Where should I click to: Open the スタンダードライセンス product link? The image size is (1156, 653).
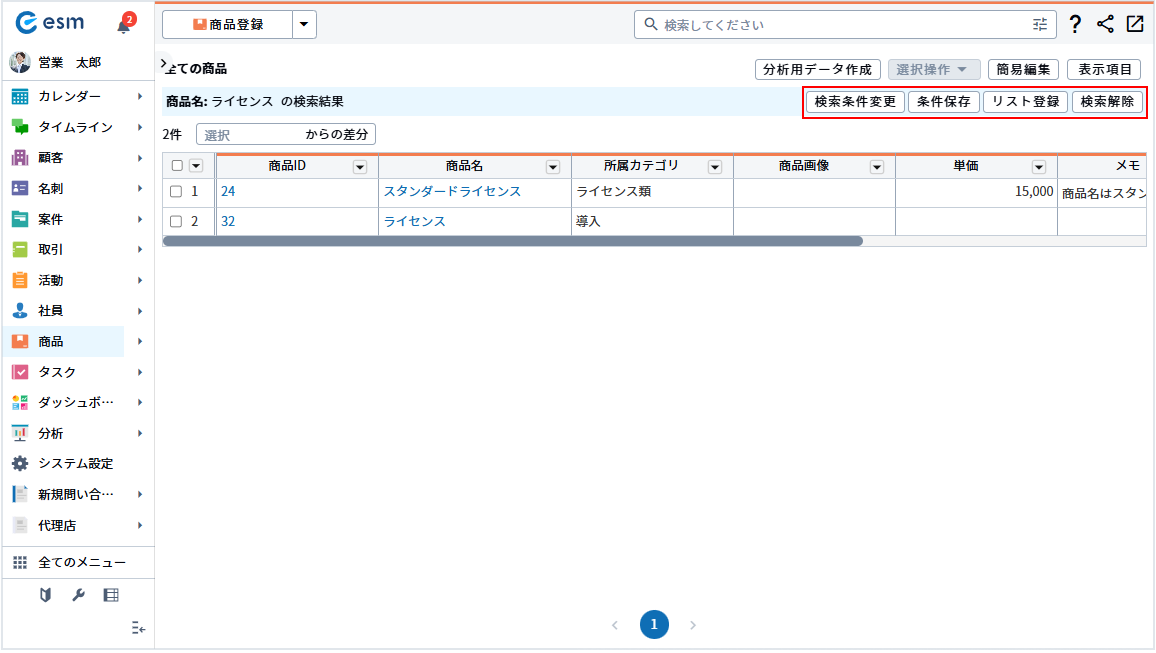[452, 192]
